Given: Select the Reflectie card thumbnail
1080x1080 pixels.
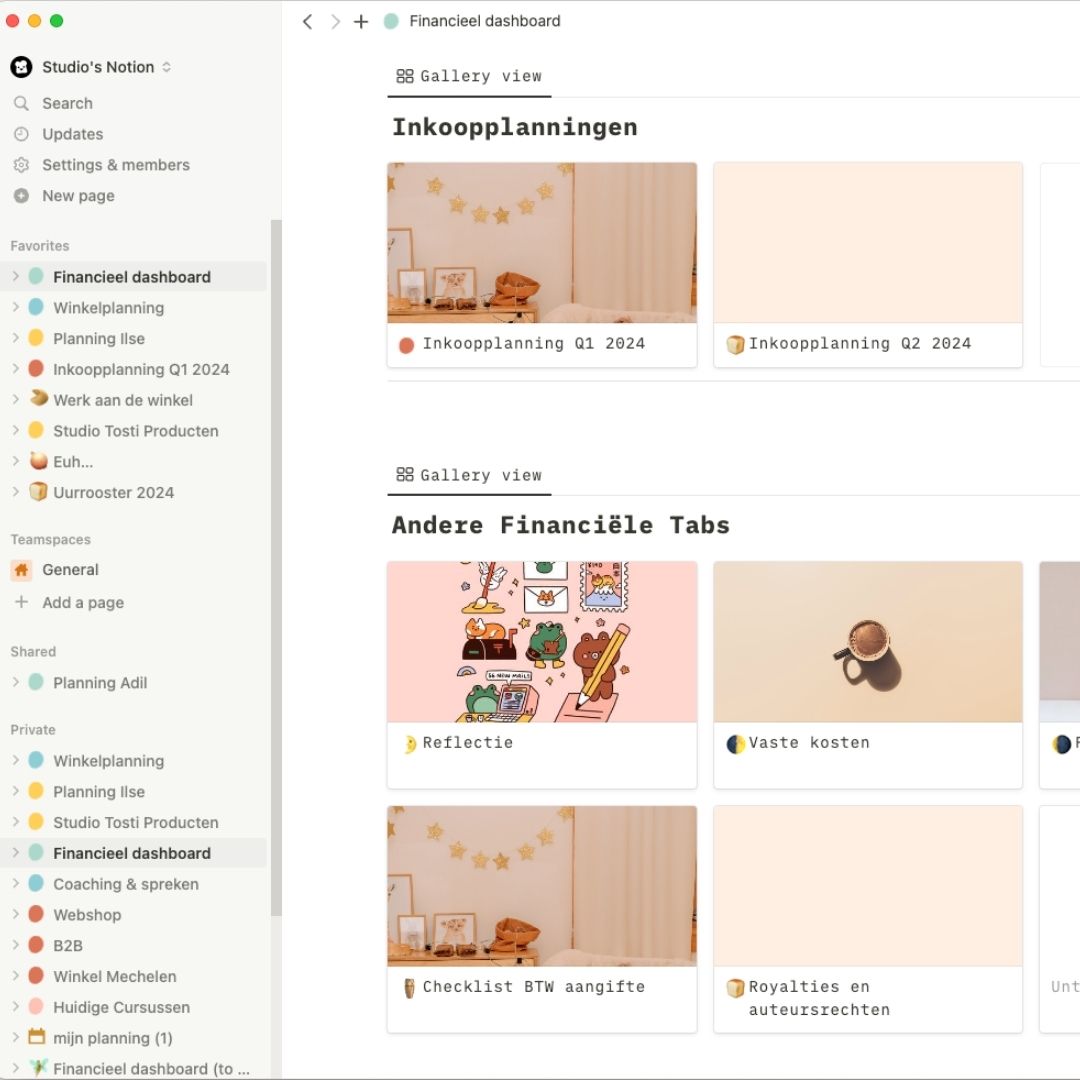Looking at the screenshot, I should point(541,642).
